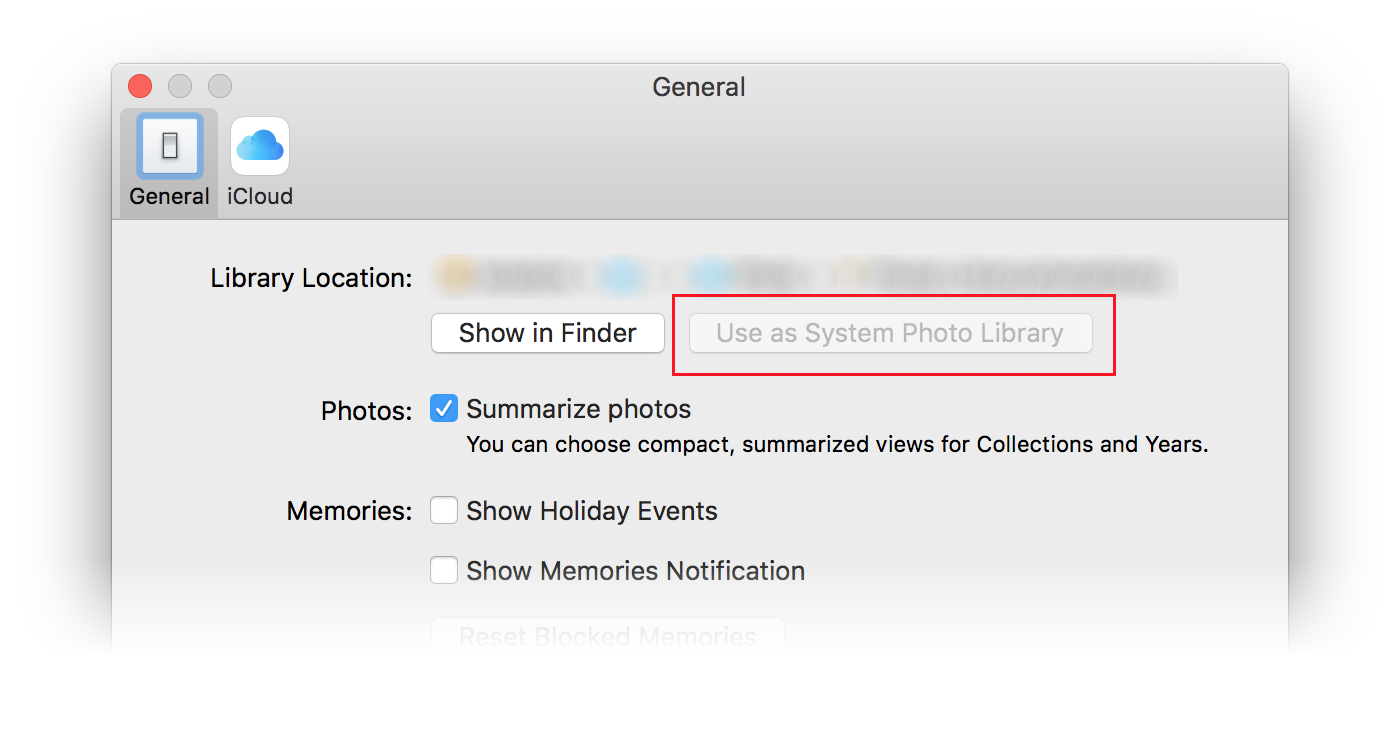Turn on Show Memories Notification checkbox
Image resolution: width=1400 pixels, height=730 pixels.
[x=444, y=570]
